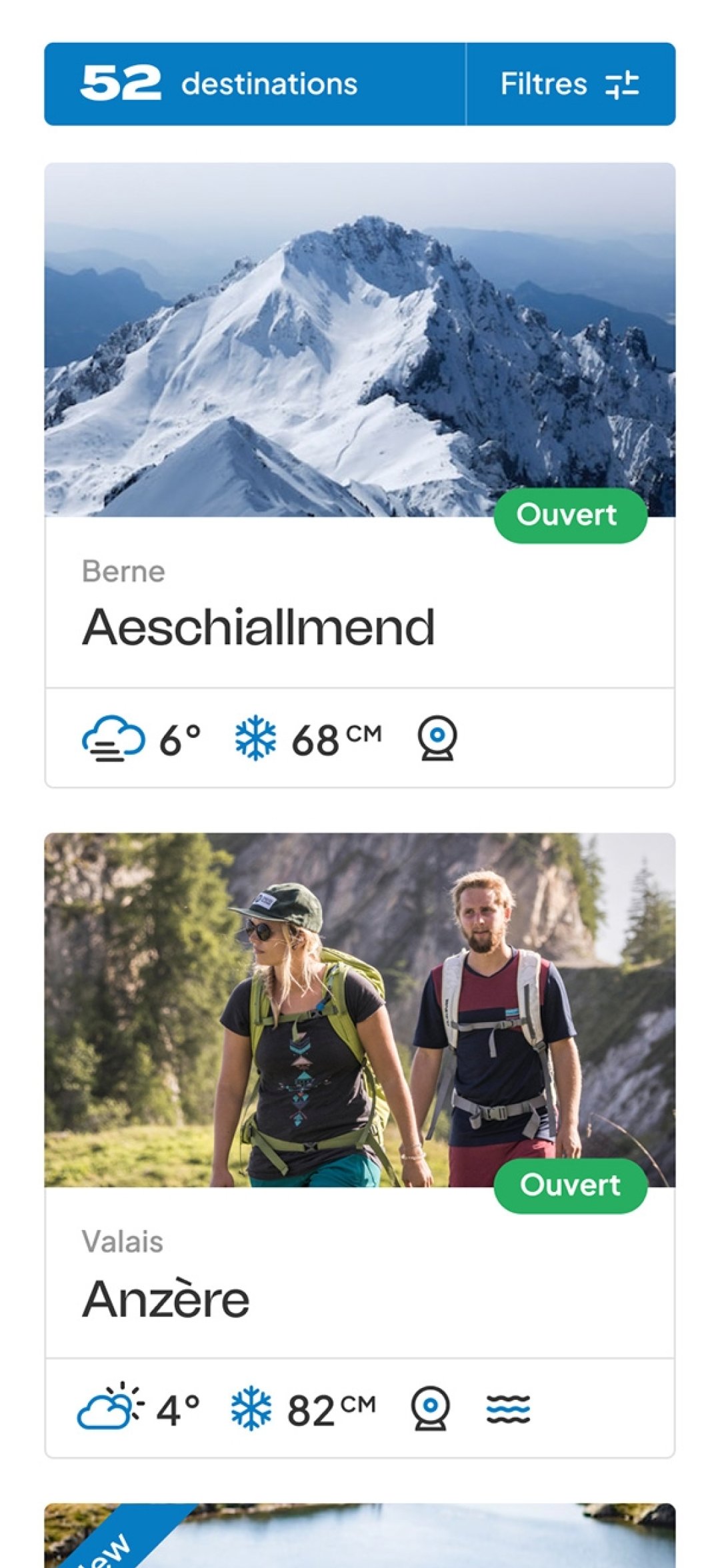Open the lake photo card with New ribbon
Screen dimensions: 720x1568
[360, 1535]
